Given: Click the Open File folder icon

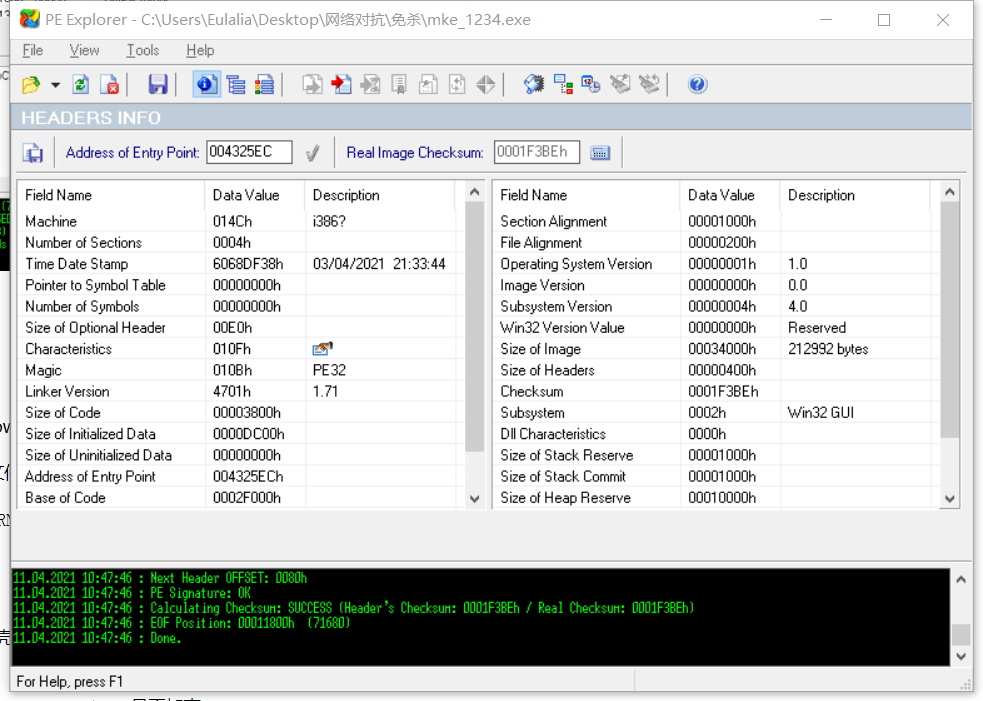Looking at the screenshot, I should 31,85.
